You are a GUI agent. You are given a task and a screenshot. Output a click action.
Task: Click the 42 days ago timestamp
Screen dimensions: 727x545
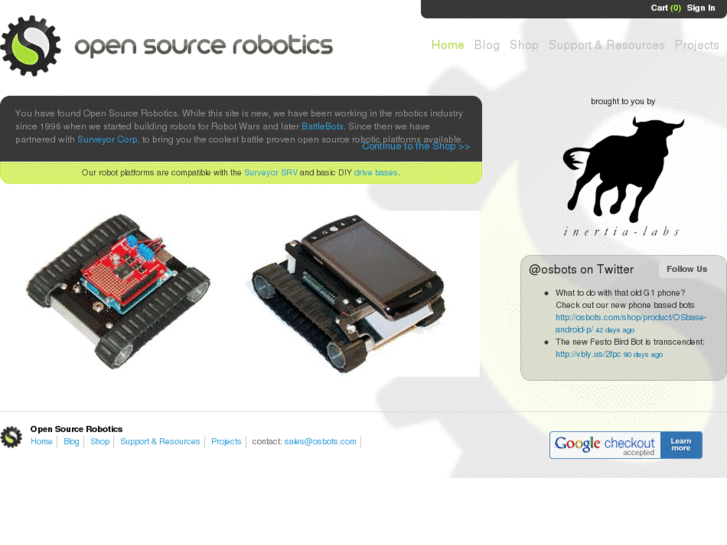pos(615,330)
